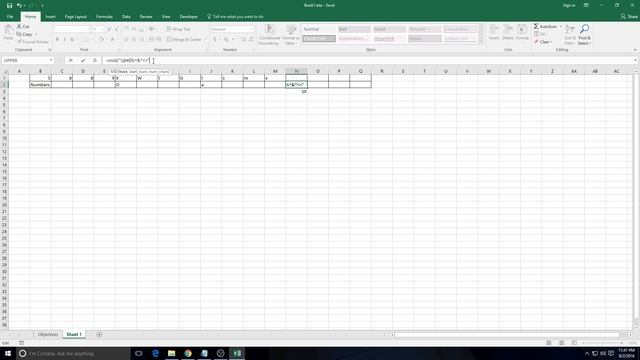Expand the cell Styles gallery more arrow
640x360 pixels.
point(481,42)
